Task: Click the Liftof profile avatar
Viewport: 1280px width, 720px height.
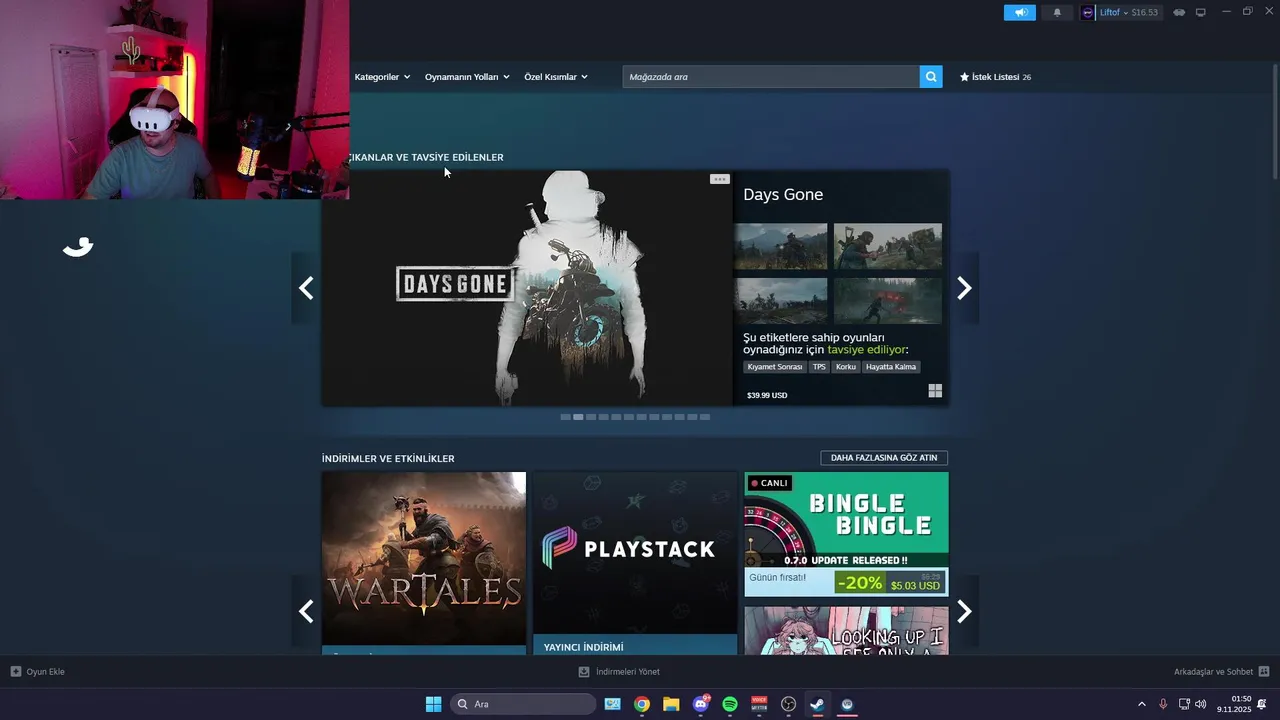Action: click(1088, 12)
